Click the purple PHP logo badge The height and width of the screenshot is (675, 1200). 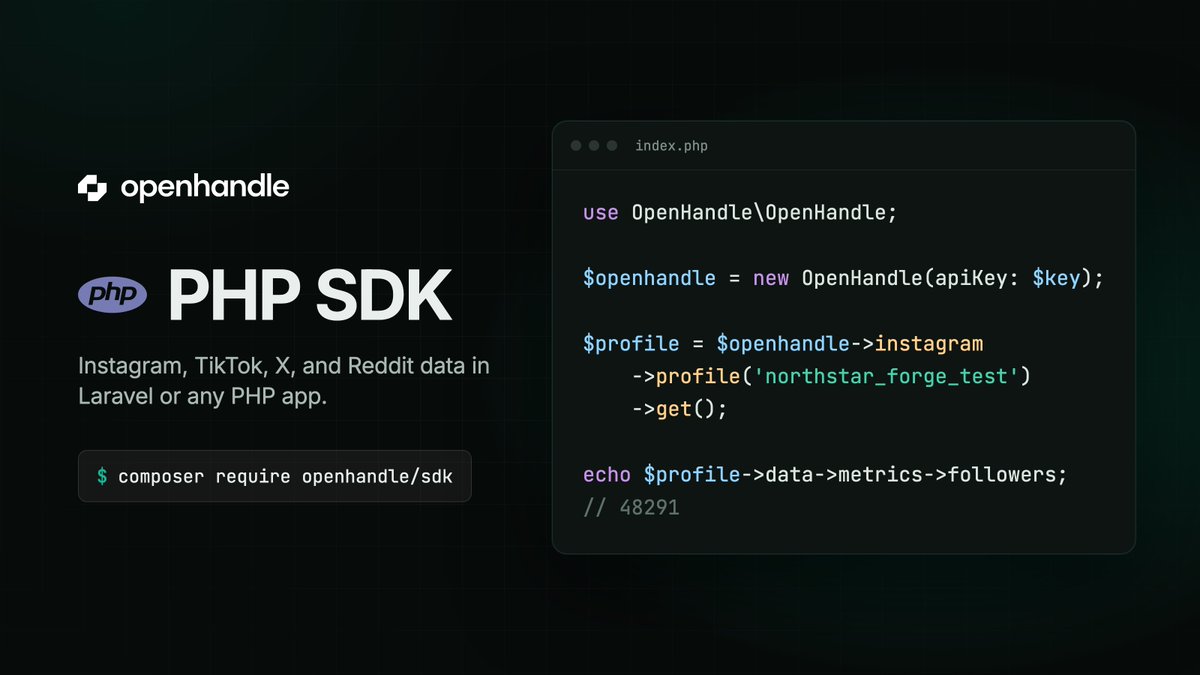[113, 294]
